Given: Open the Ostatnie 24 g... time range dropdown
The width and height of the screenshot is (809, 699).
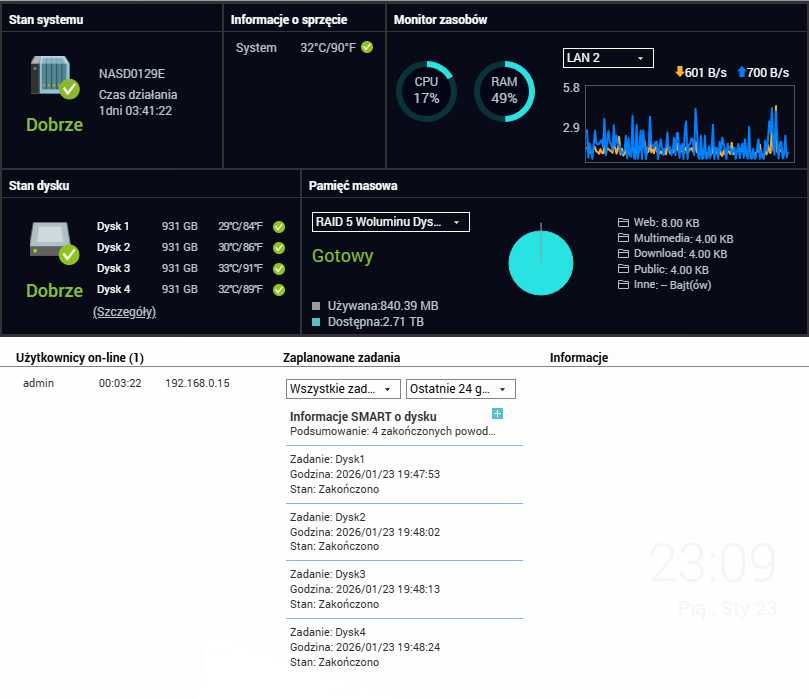Looking at the screenshot, I should [461, 389].
